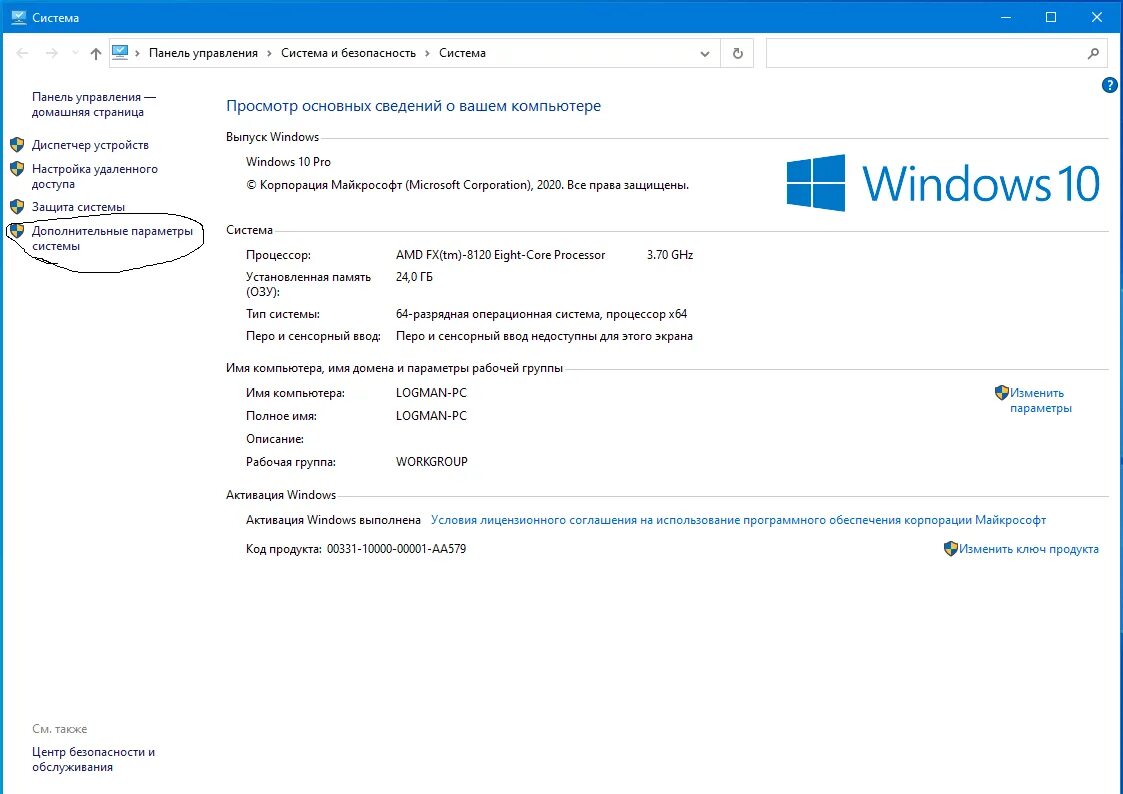Click processor speed '3.70 GHz'
Image resolution: width=1123 pixels, height=794 pixels.
click(x=670, y=255)
